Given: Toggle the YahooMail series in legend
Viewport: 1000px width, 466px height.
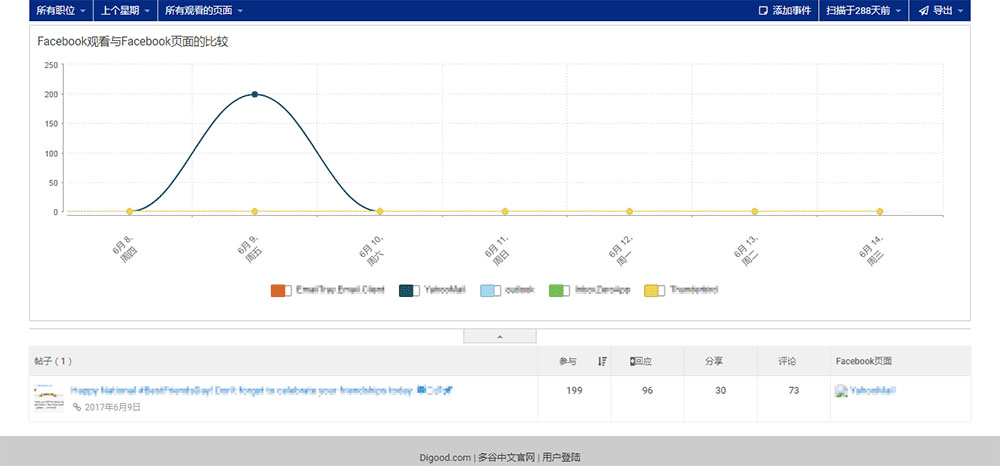Looking at the screenshot, I should click(x=408, y=290).
